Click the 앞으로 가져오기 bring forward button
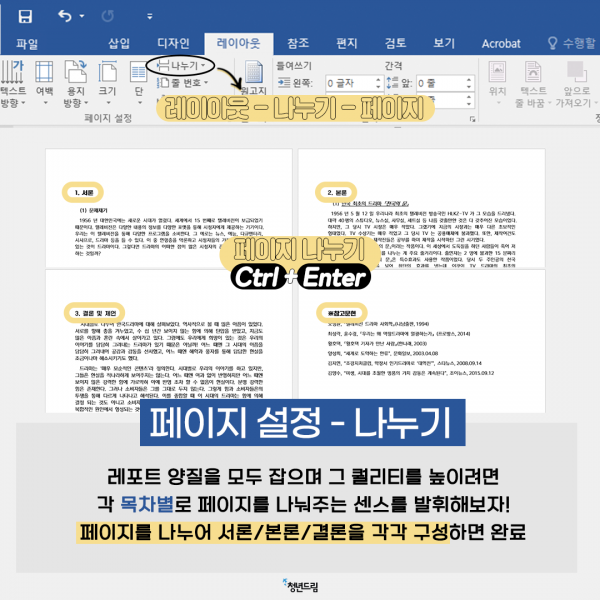The height and width of the screenshot is (600, 600). point(577,84)
